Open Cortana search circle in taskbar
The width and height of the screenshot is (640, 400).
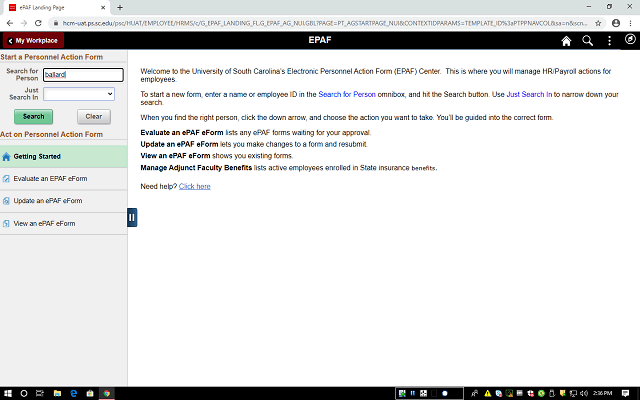[24, 393]
